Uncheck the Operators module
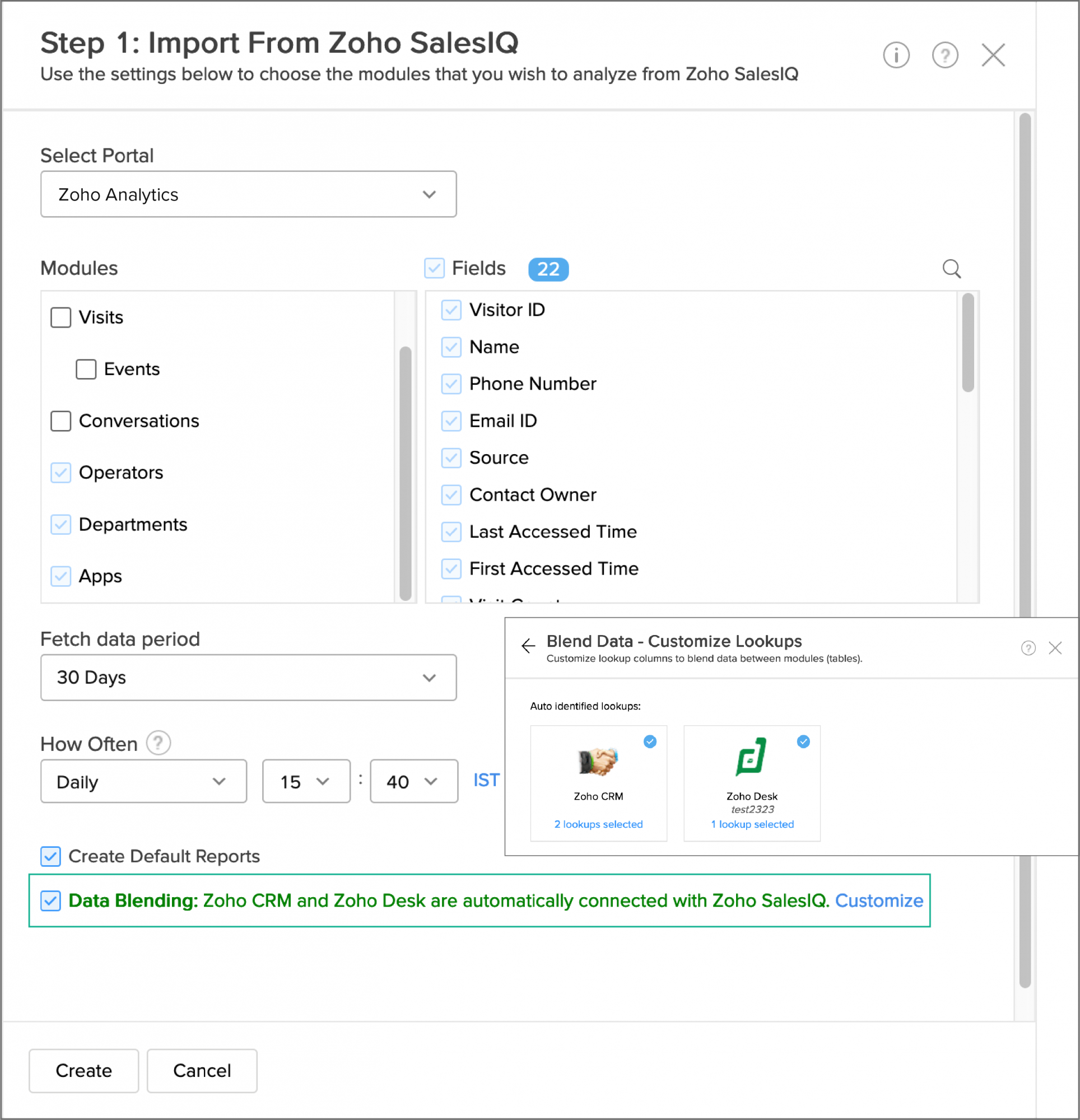The width and height of the screenshot is (1080, 1120). 60,473
